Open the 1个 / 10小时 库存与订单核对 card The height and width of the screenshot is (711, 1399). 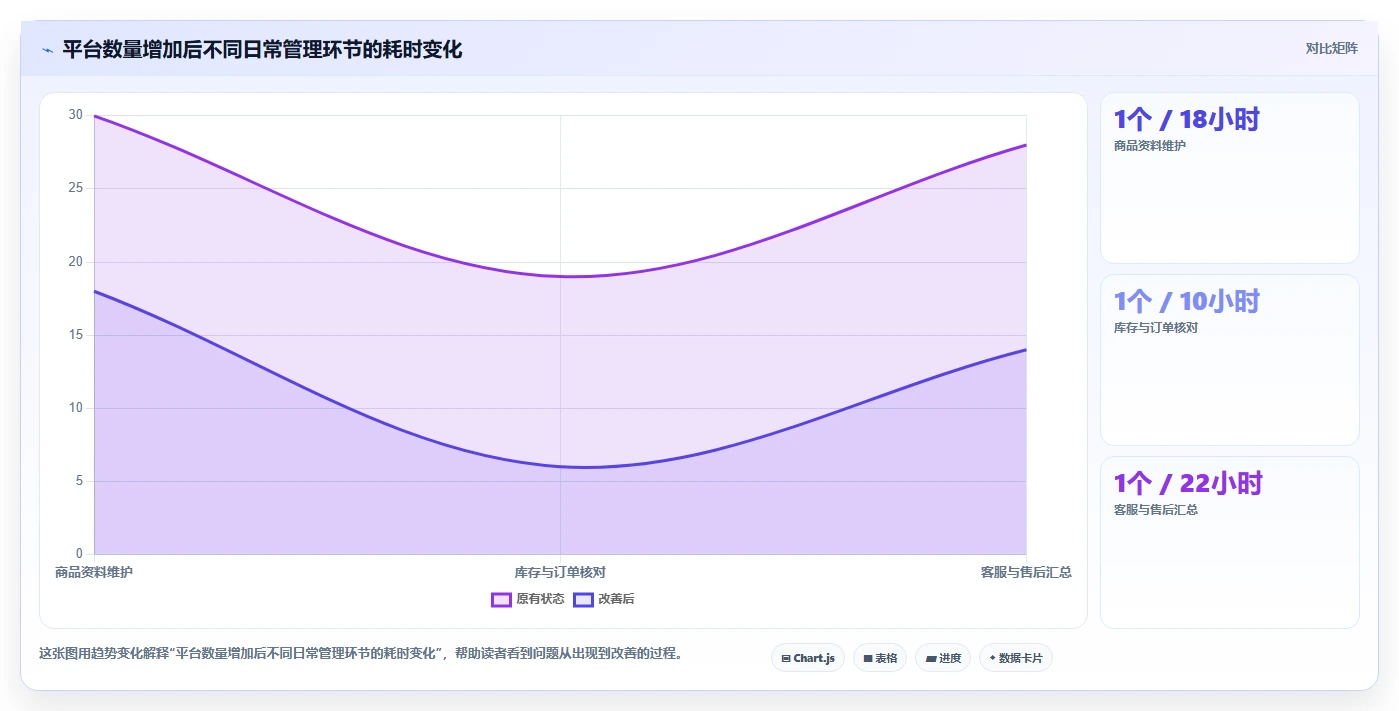pyautogui.click(x=1229, y=360)
